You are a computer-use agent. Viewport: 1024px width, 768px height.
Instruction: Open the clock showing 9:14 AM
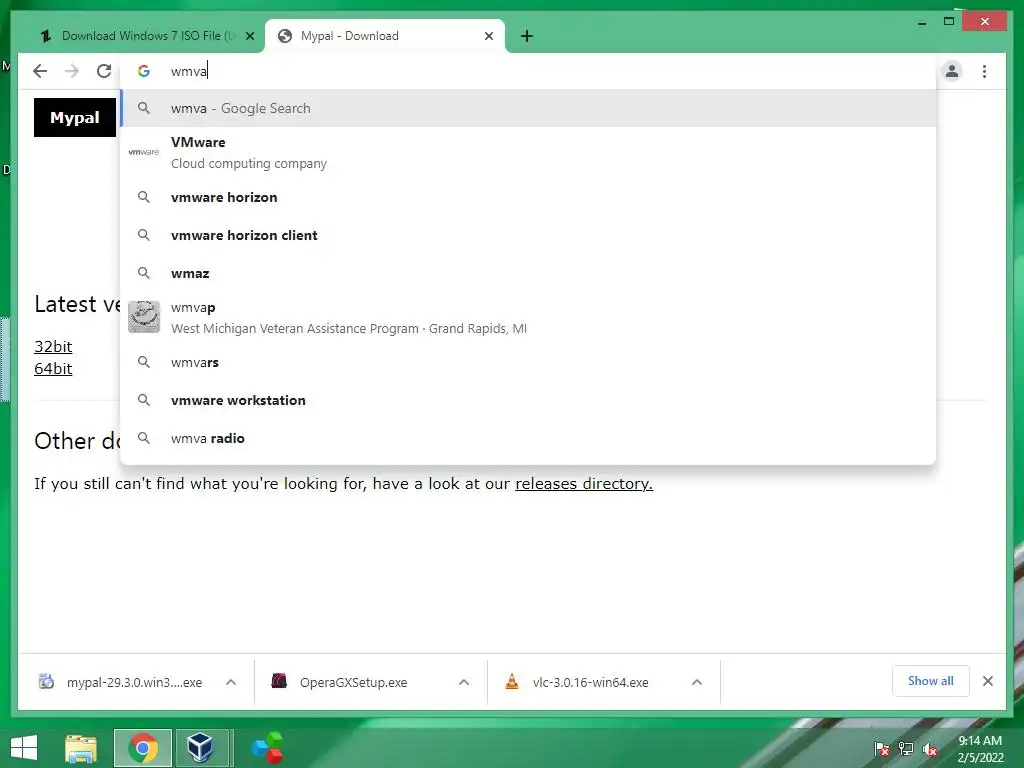click(980, 749)
